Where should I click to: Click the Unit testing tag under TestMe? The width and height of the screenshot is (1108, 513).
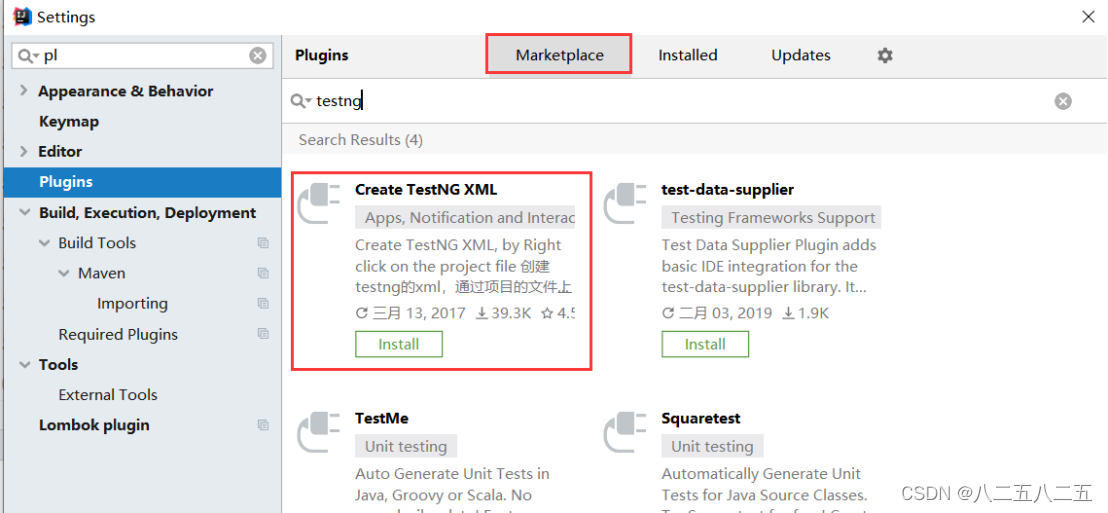(x=406, y=447)
